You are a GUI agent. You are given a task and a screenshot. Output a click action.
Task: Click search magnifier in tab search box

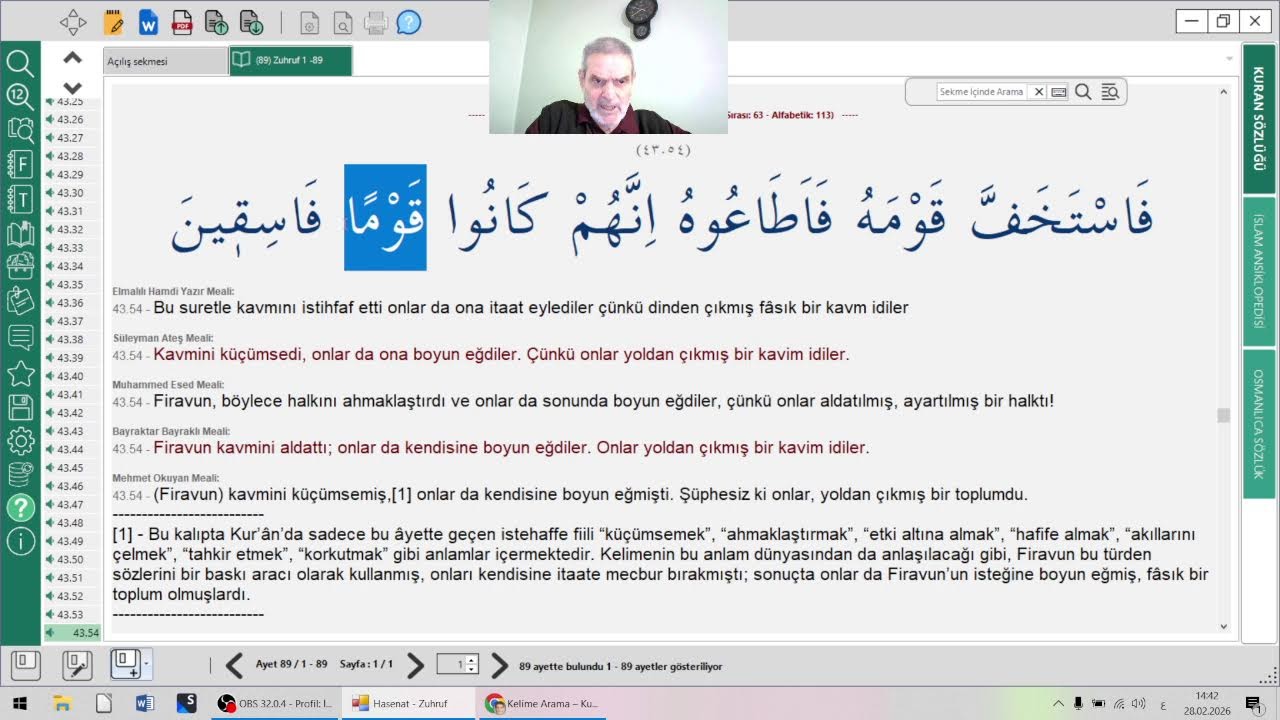click(x=1083, y=92)
